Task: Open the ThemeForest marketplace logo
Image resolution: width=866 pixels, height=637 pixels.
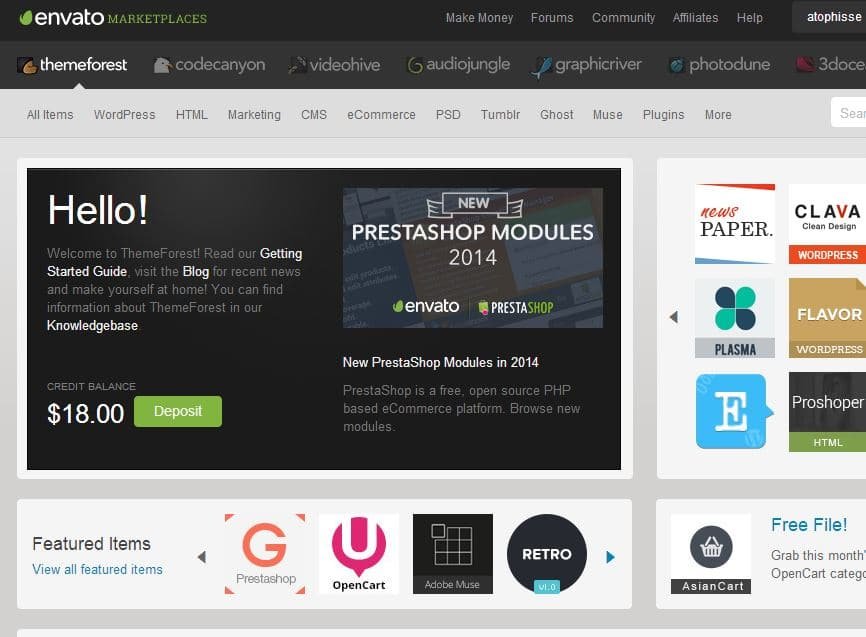Action: tap(72, 65)
